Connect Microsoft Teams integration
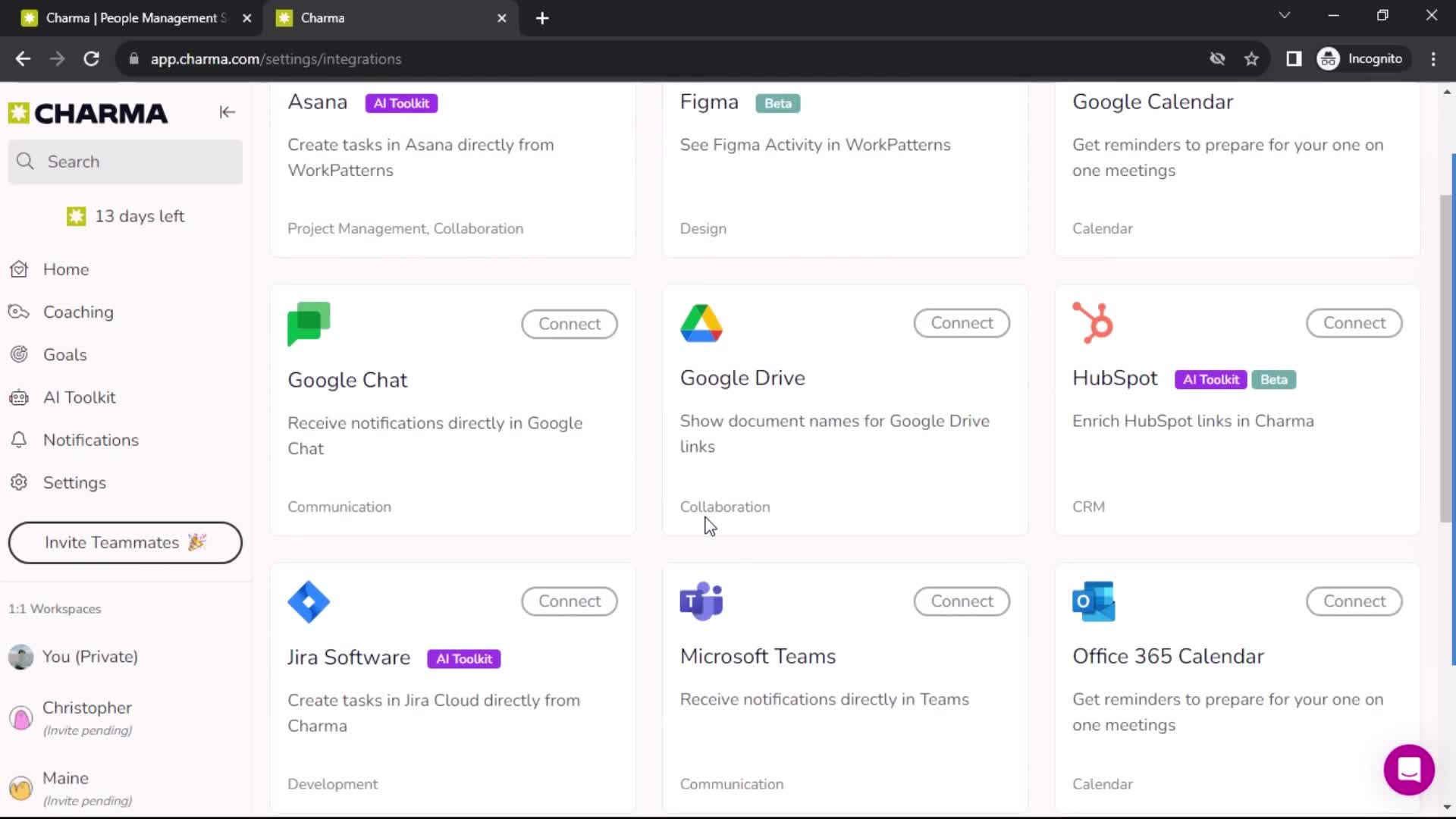The width and height of the screenshot is (1456, 819). (x=962, y=601)
